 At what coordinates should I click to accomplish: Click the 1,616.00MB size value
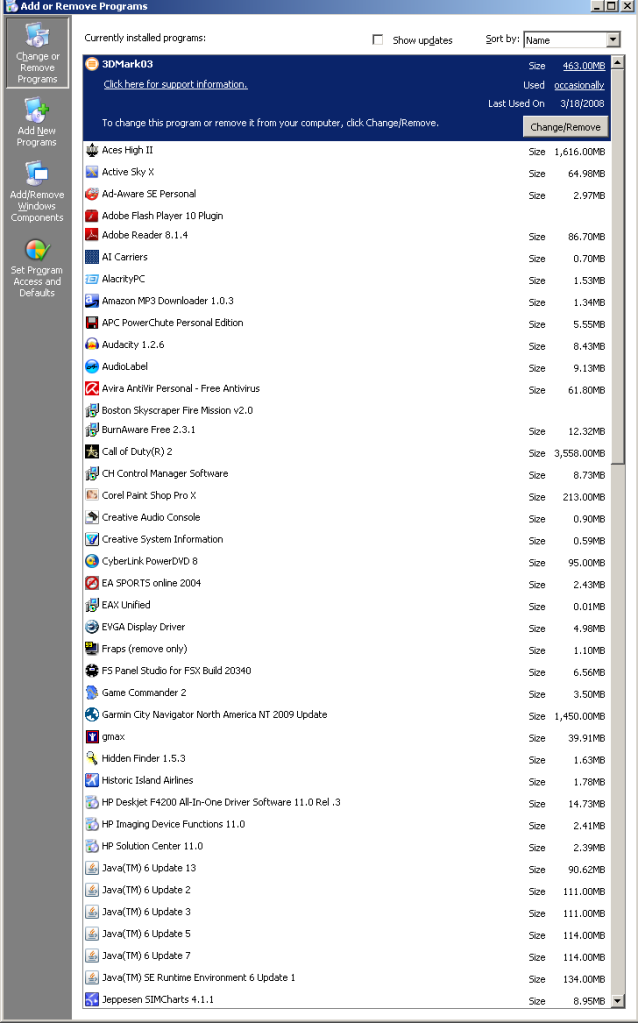tap(579, 152)
